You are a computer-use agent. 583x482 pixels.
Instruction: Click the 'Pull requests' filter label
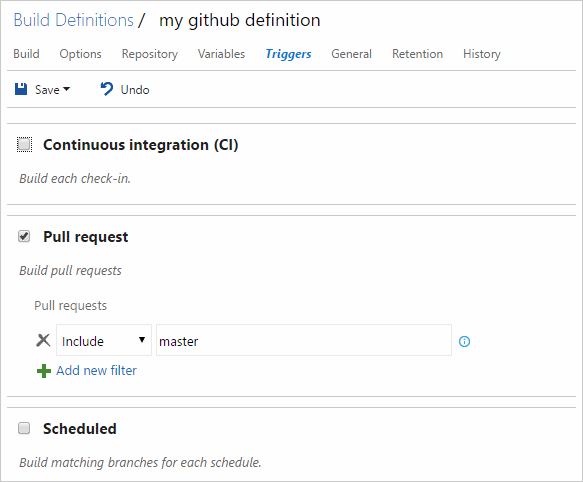70,306
